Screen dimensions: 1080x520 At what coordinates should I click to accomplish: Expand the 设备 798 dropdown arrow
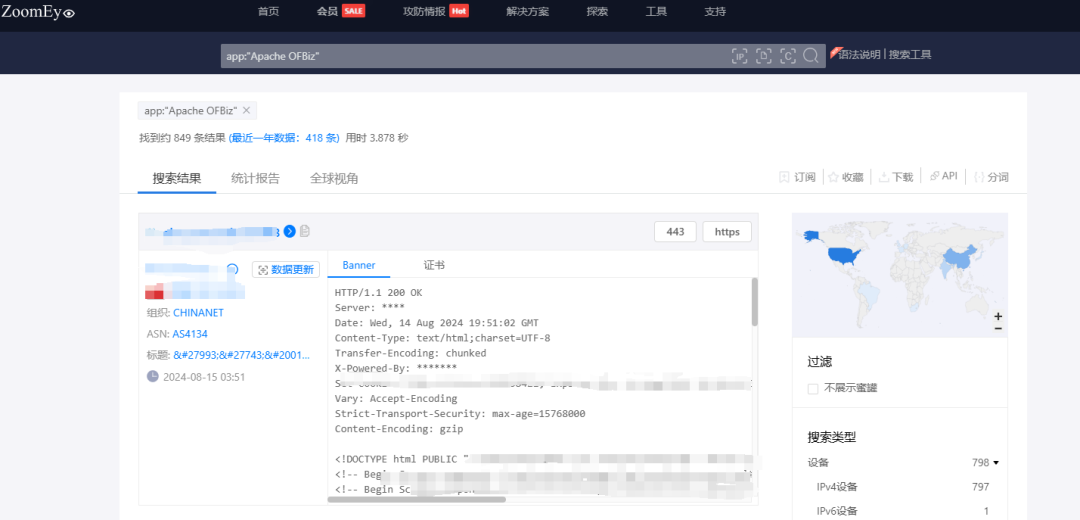(996, 463)
